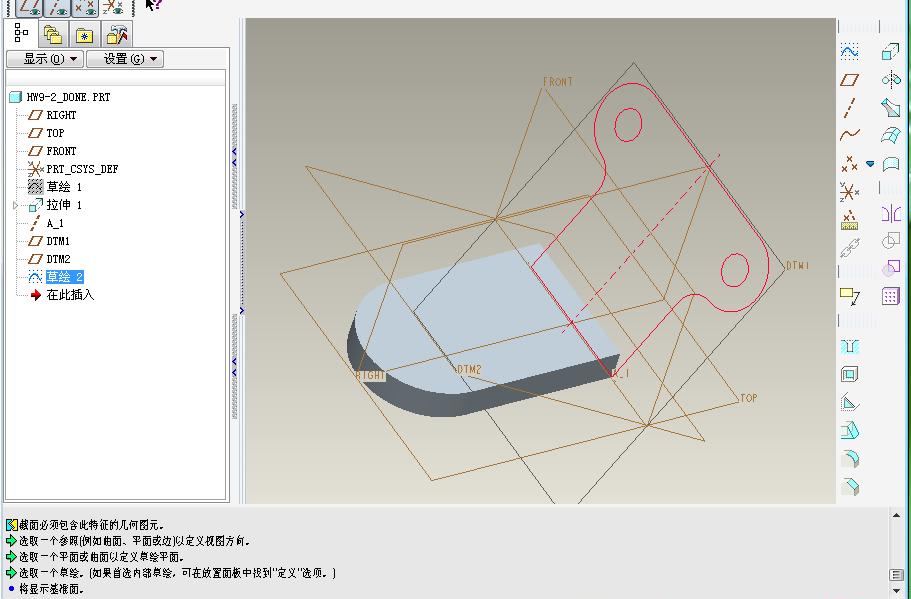Open the 设置 dropdown menu
911x599 pixels.
tap(125, 59)
